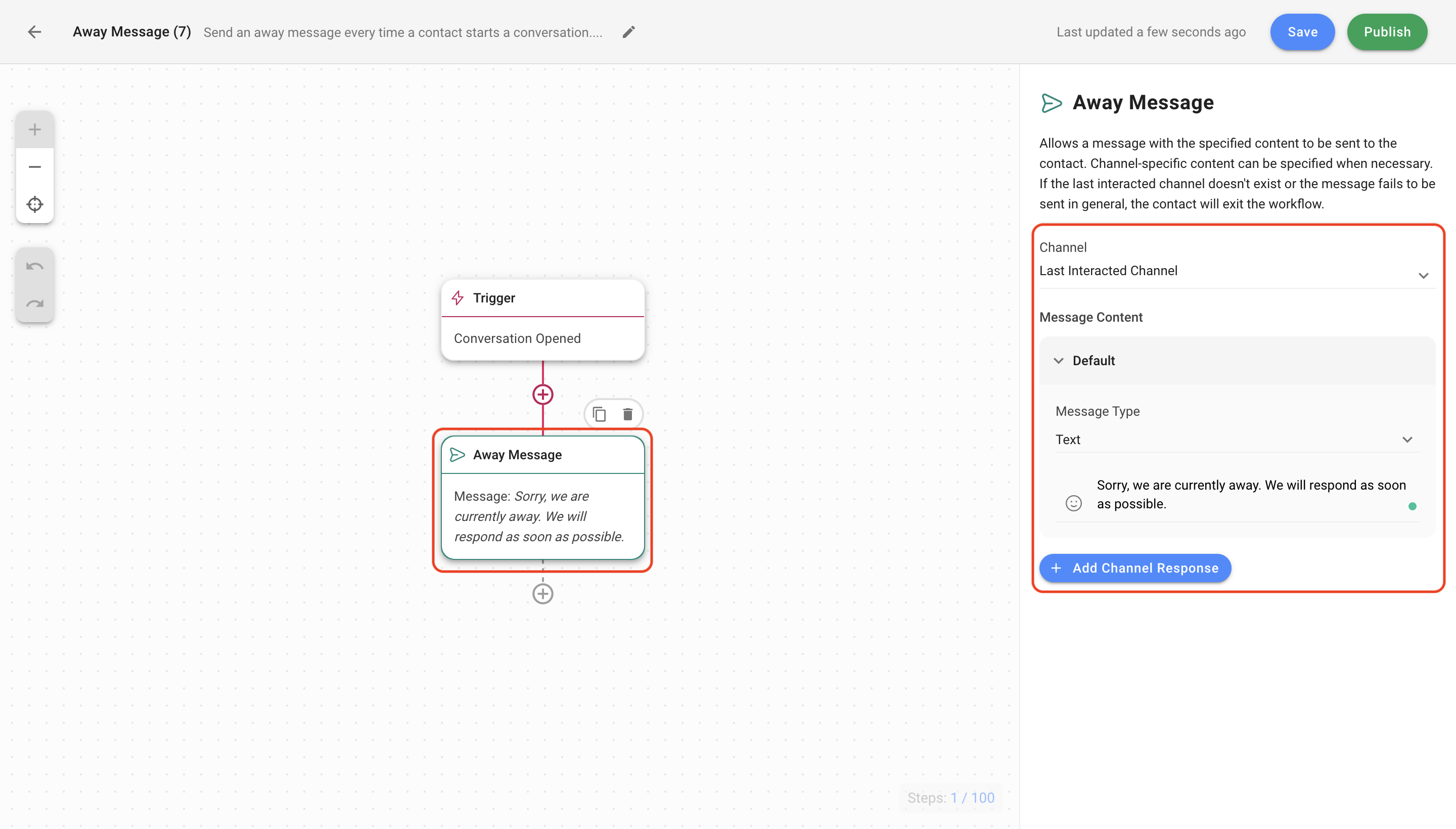Screen dimensions: 1456x829
Task: Click the Add Channel Response button
Action: point(1134,568)
